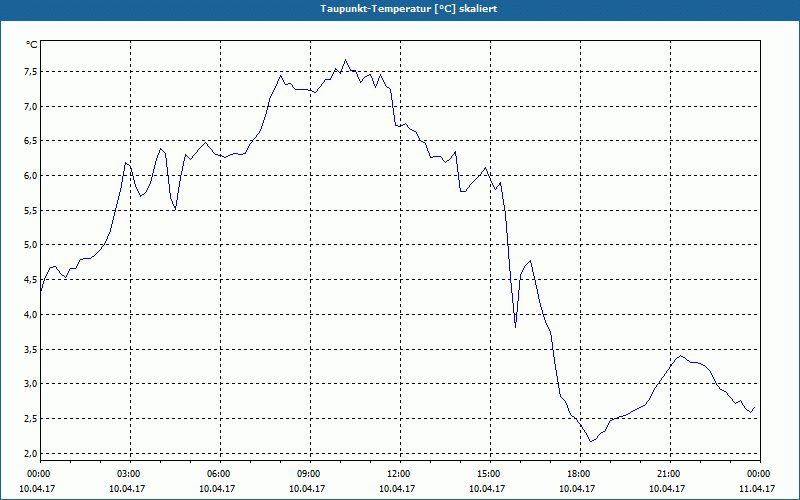
Task: Click the 7,0 y-axis value
Action: [32, 107]
